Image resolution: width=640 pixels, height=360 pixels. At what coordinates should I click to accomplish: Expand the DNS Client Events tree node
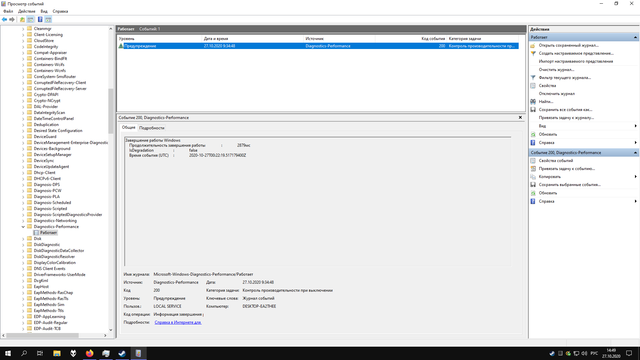(23, 269)
